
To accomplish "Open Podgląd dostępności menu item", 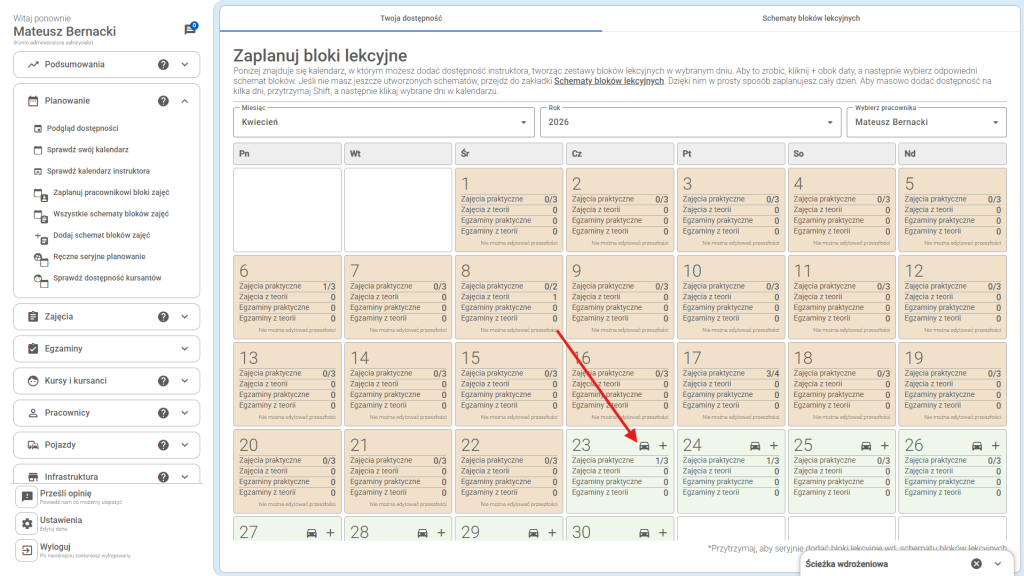I will 85,128.
